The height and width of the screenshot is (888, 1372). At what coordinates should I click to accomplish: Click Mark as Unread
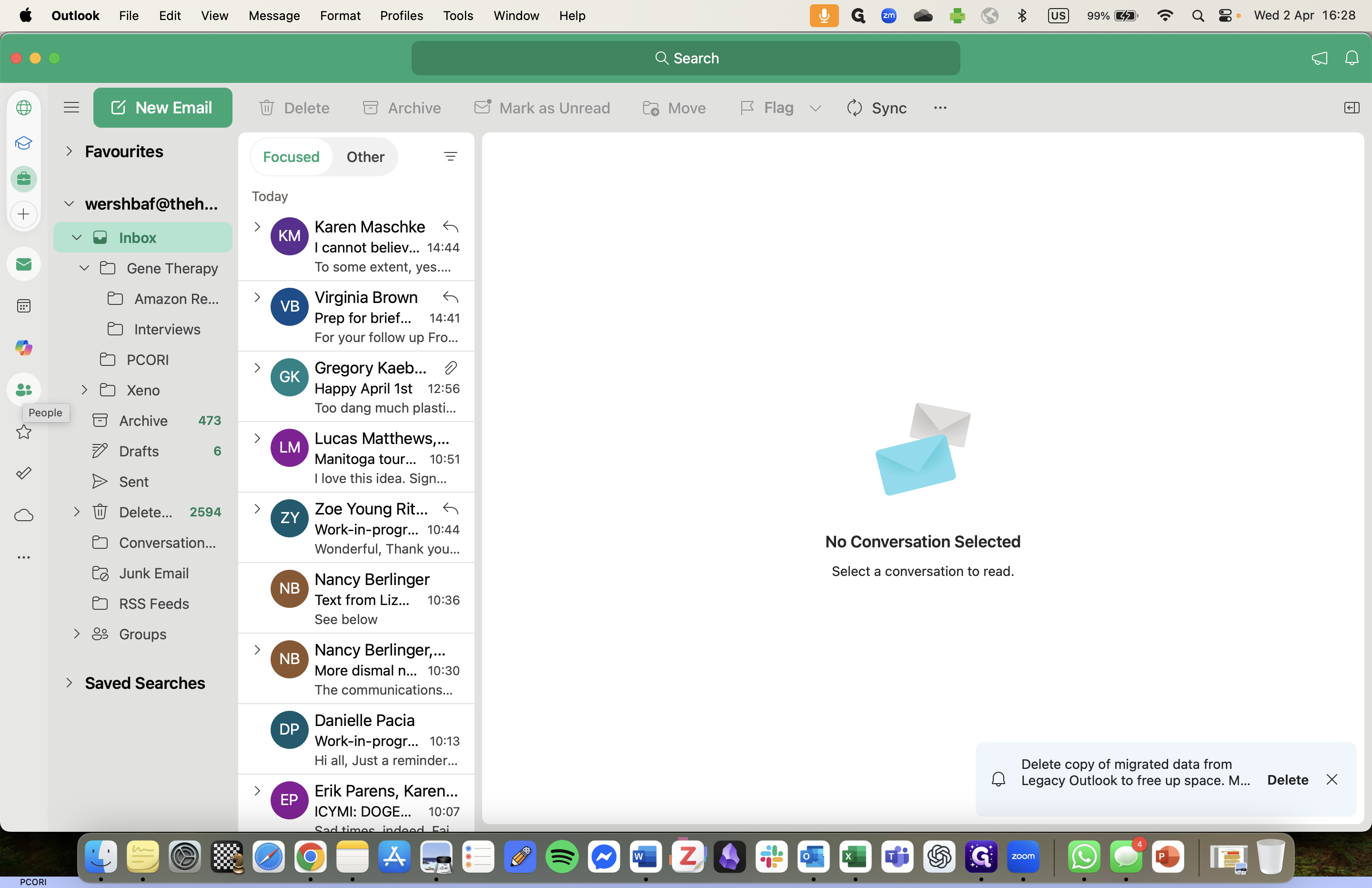(x=542, y=108)
